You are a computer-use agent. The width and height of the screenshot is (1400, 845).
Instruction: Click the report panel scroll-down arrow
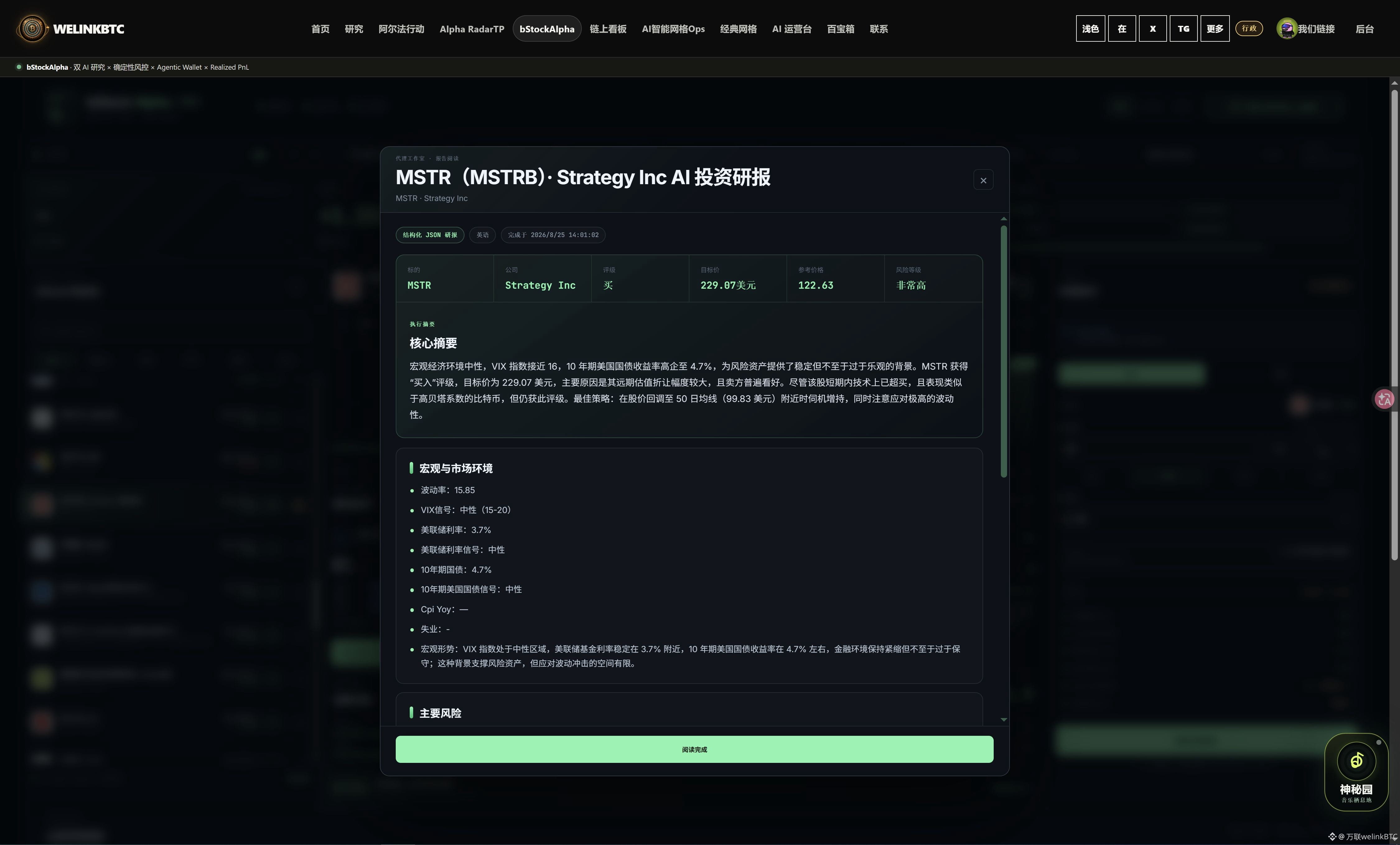tap(1004, 719)
